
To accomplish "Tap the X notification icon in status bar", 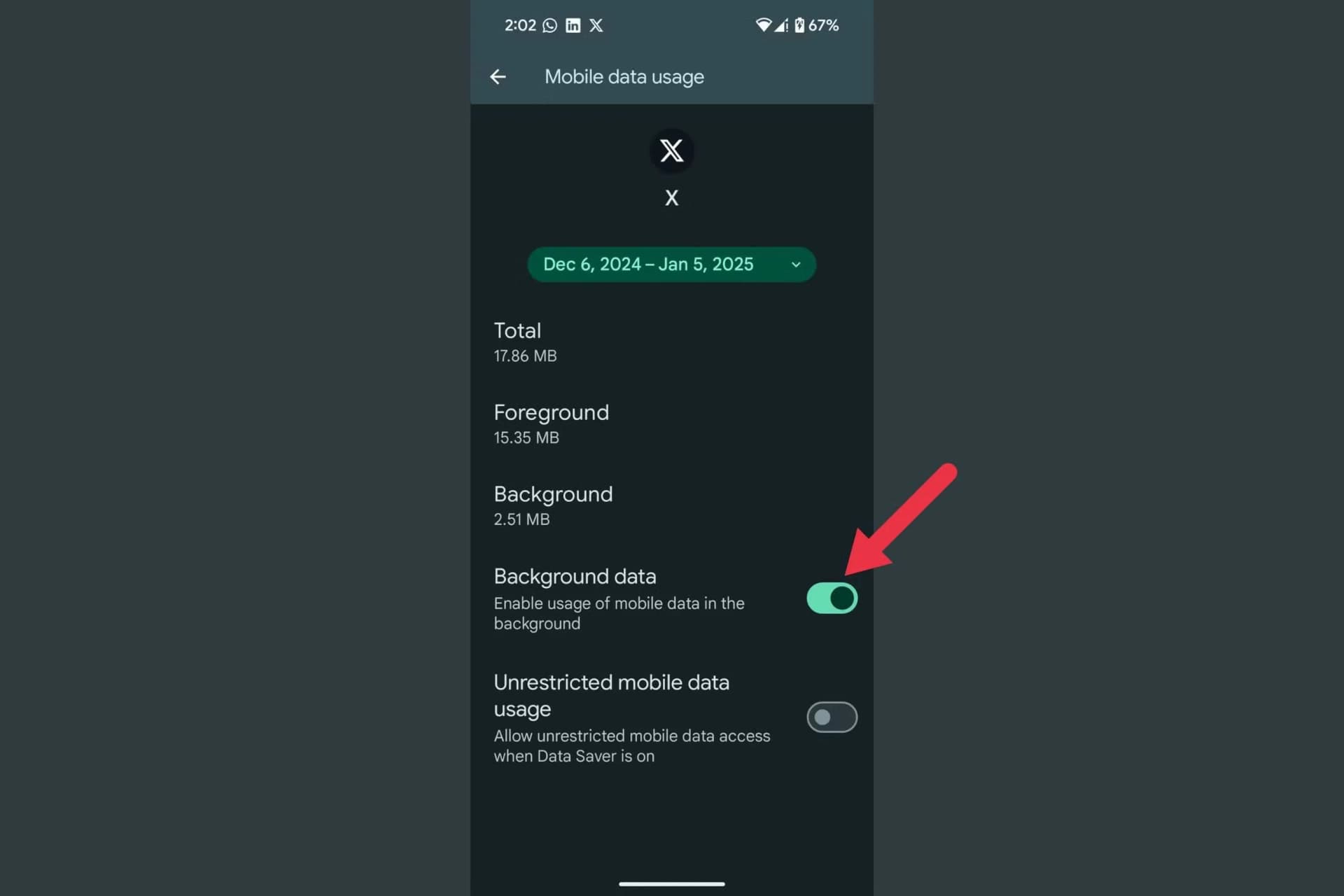I will pyautogui.click(x=596, y=26).
